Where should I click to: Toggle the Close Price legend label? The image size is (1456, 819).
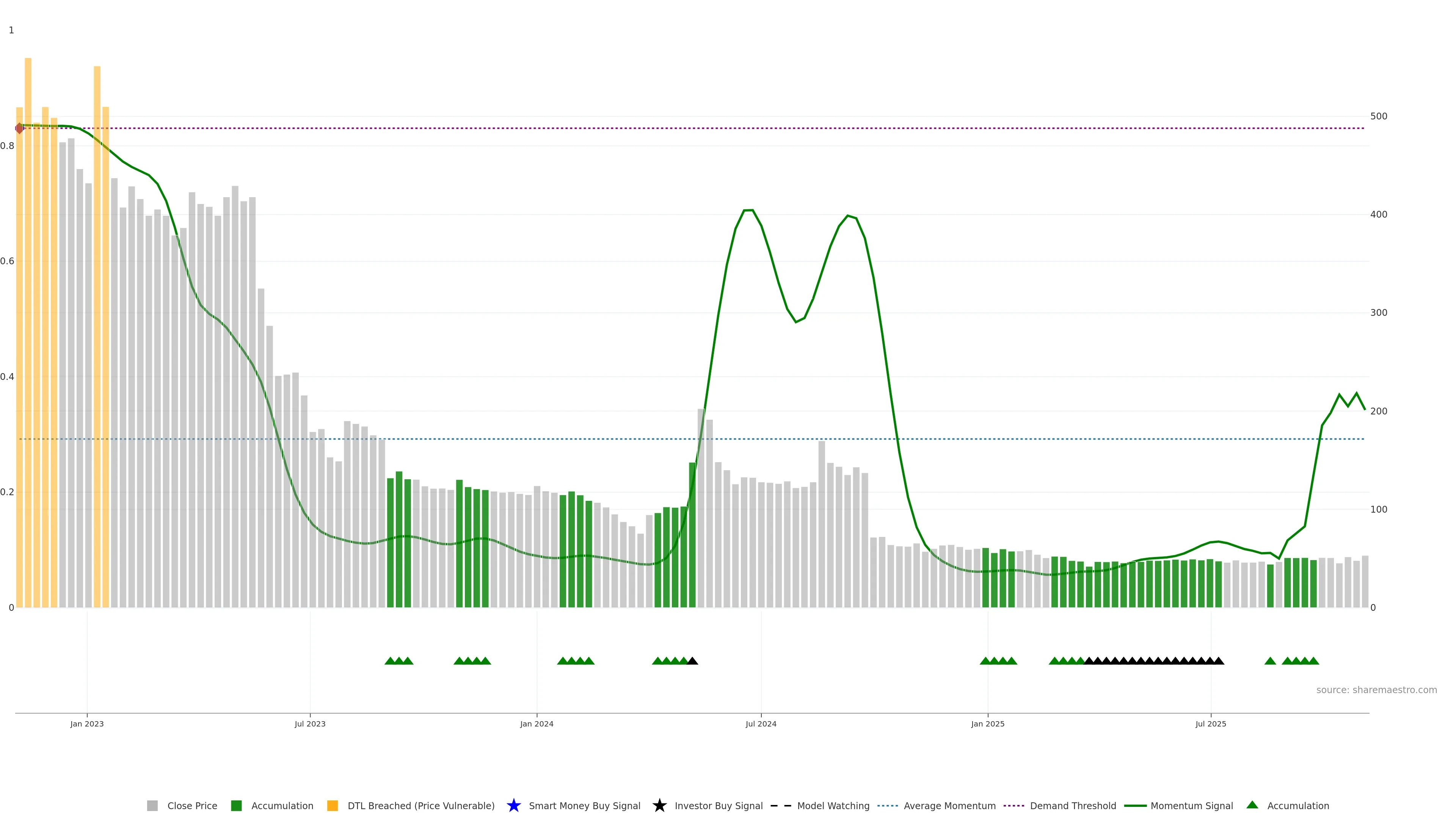tap(192, 805)
